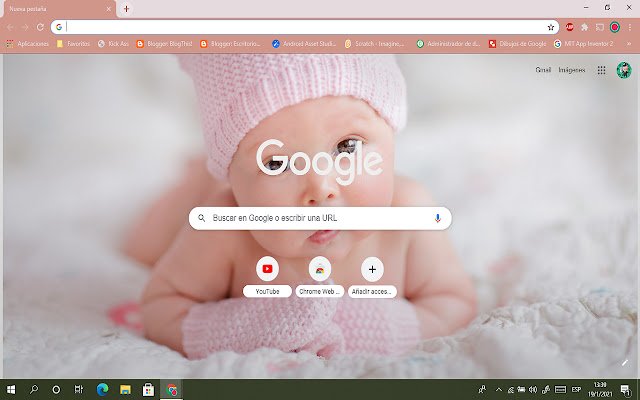Open the Dibujos de Google bookmark
The width and height of the screenshot is (640, 400).
(517, 44)
